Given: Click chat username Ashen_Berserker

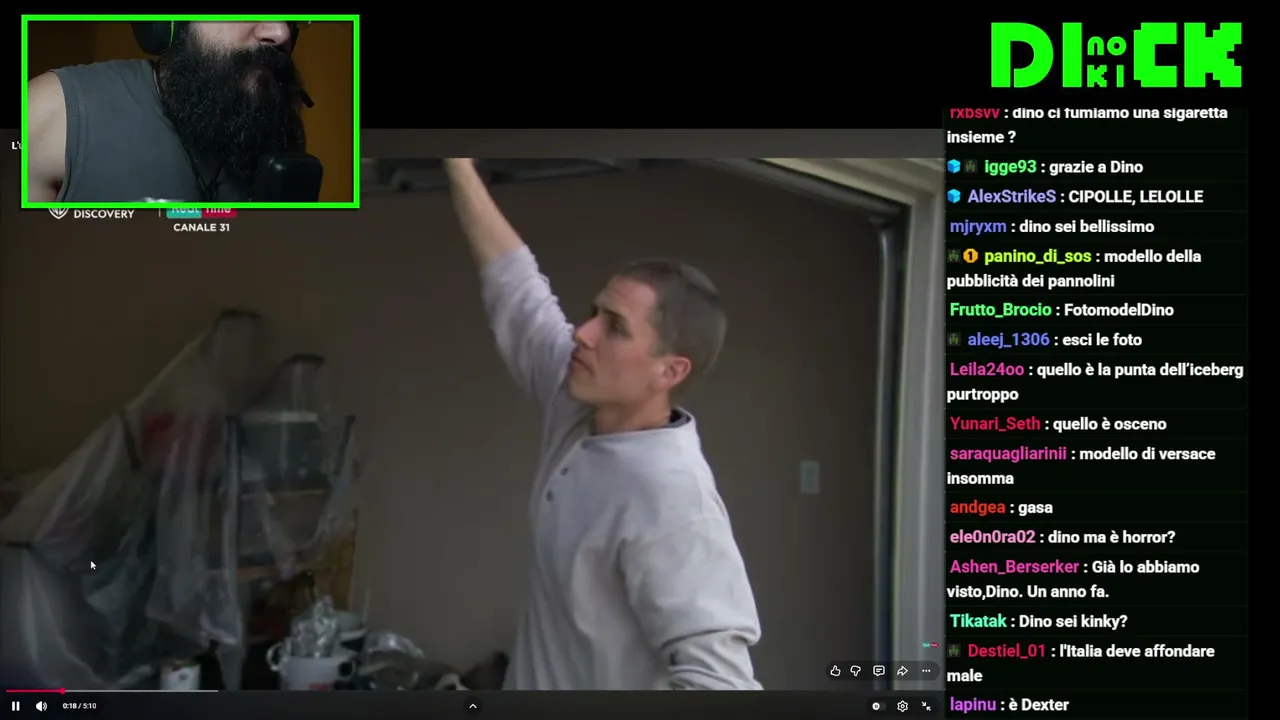Looking at the screenshot, I should (1014, 567).
